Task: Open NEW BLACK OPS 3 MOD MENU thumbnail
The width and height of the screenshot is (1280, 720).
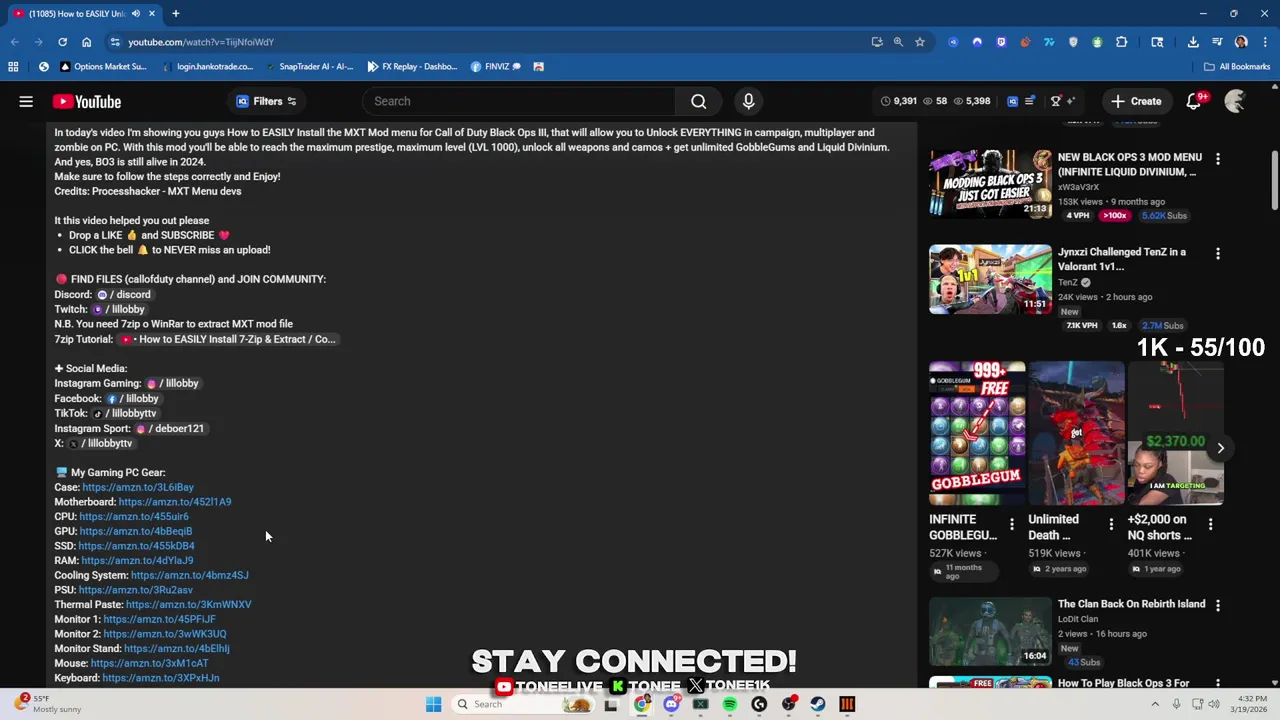Action: pyautogui.click(x=990, y=184)
